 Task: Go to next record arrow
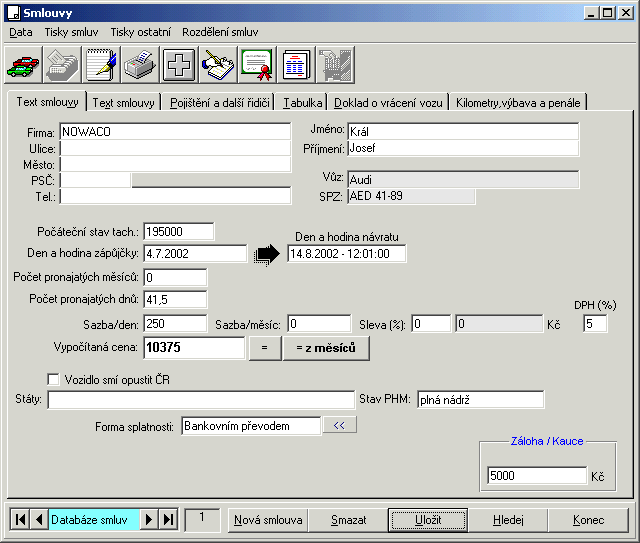[x=149, y=520]
